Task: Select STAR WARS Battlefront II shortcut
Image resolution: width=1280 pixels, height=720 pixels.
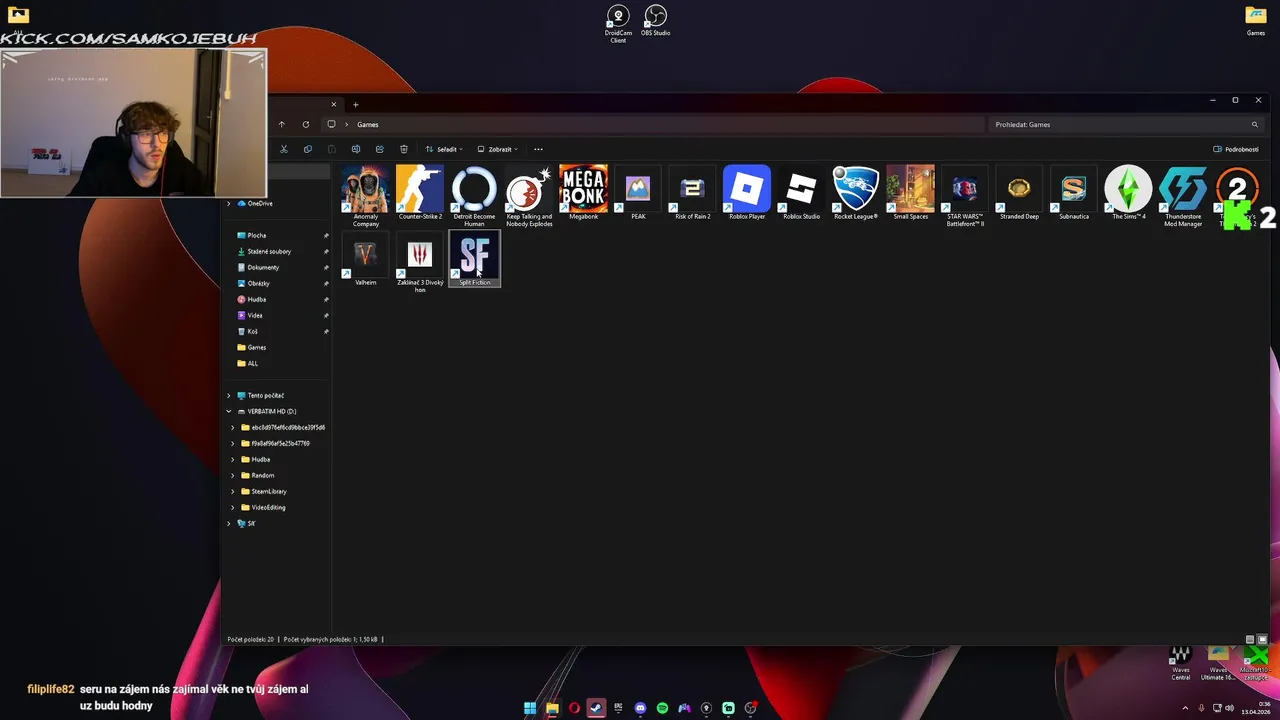Action: [965, 196]
